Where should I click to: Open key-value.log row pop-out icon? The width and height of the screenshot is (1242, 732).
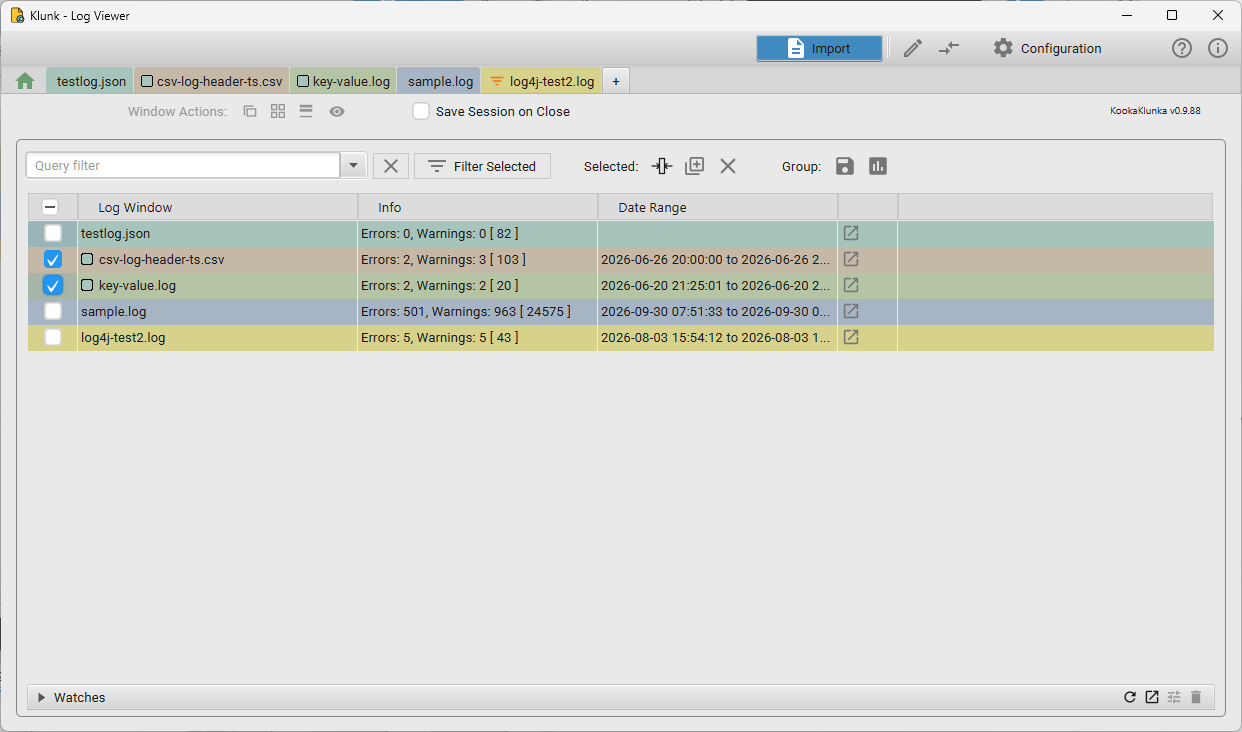pos(851,285)
